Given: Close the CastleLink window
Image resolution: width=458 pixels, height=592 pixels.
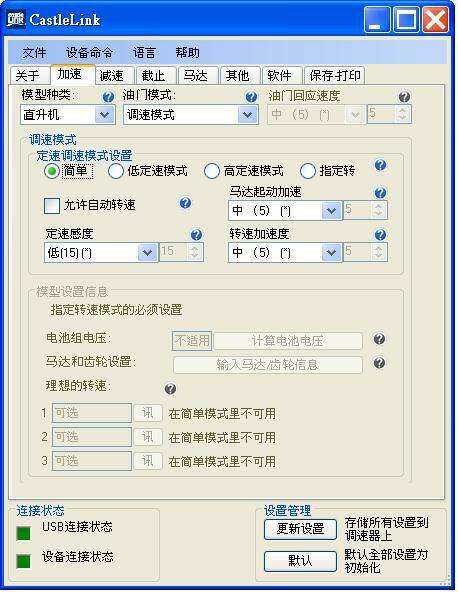Looking at the screenshot, I should (x=435, y=20).
